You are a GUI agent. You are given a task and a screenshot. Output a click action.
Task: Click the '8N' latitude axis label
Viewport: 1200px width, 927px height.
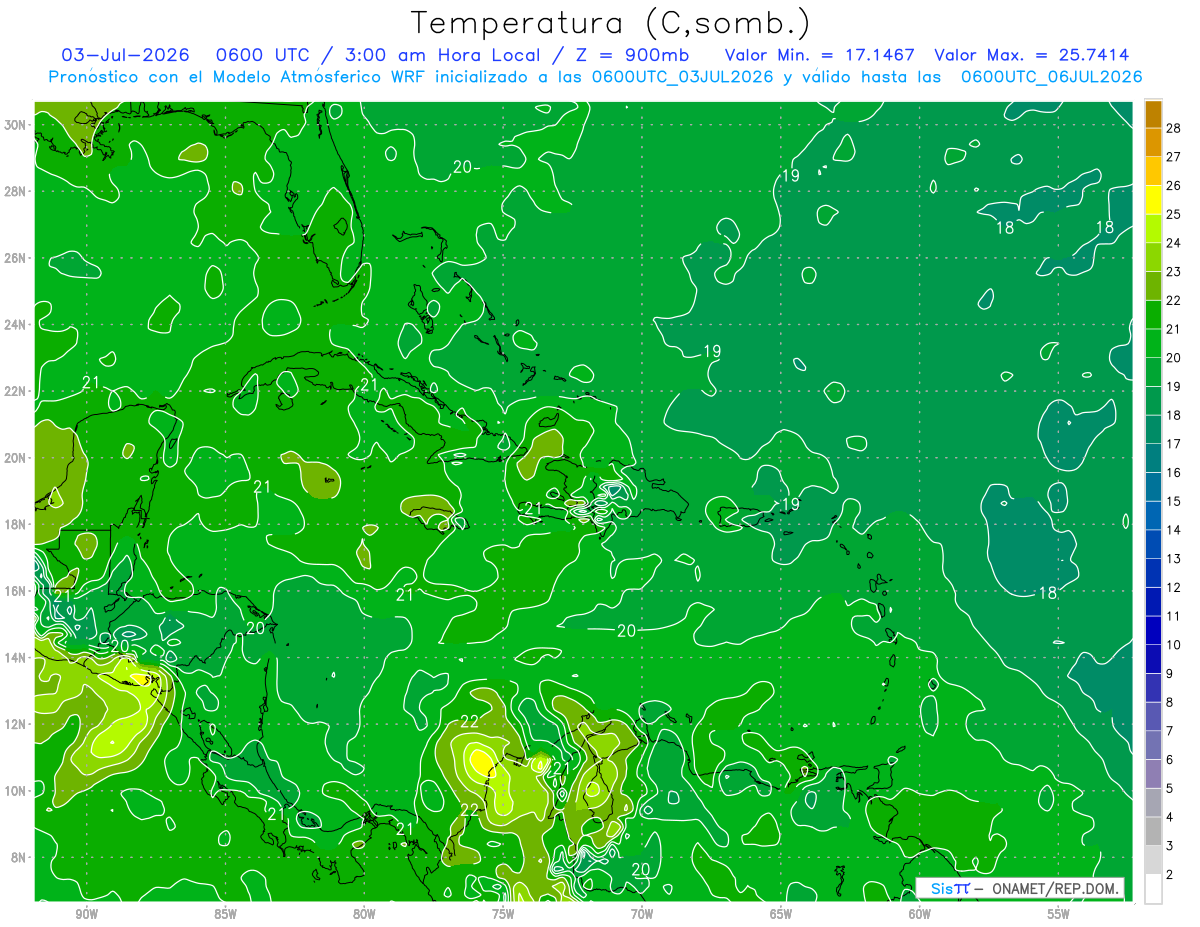19,857
